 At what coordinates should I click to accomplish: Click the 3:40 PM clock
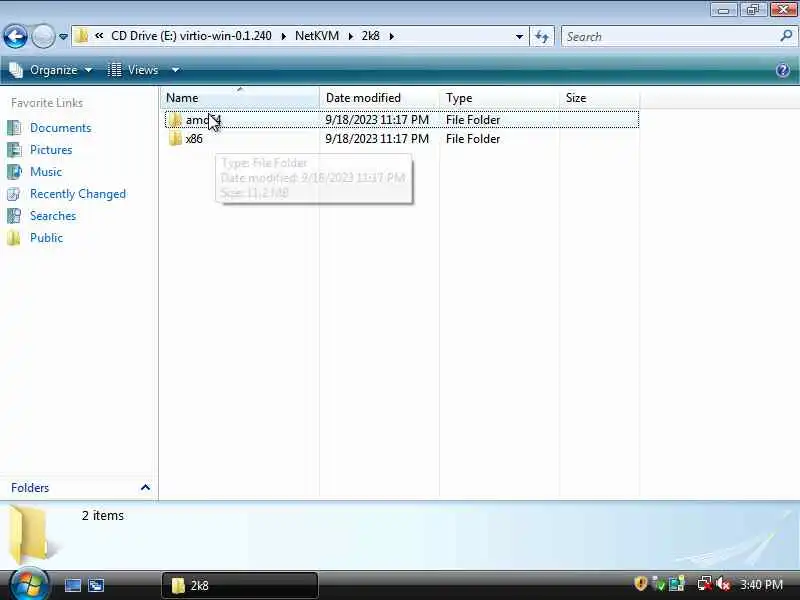pos(761,585)
